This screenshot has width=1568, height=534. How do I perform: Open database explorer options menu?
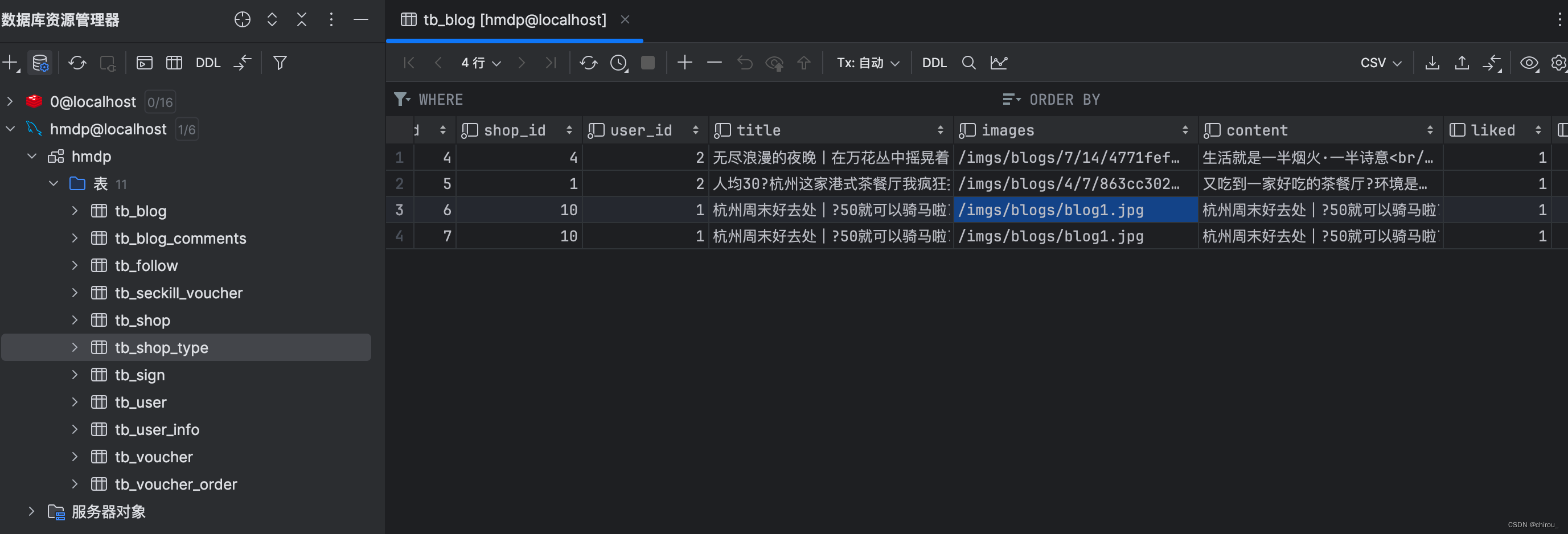[x=331, y=19]
